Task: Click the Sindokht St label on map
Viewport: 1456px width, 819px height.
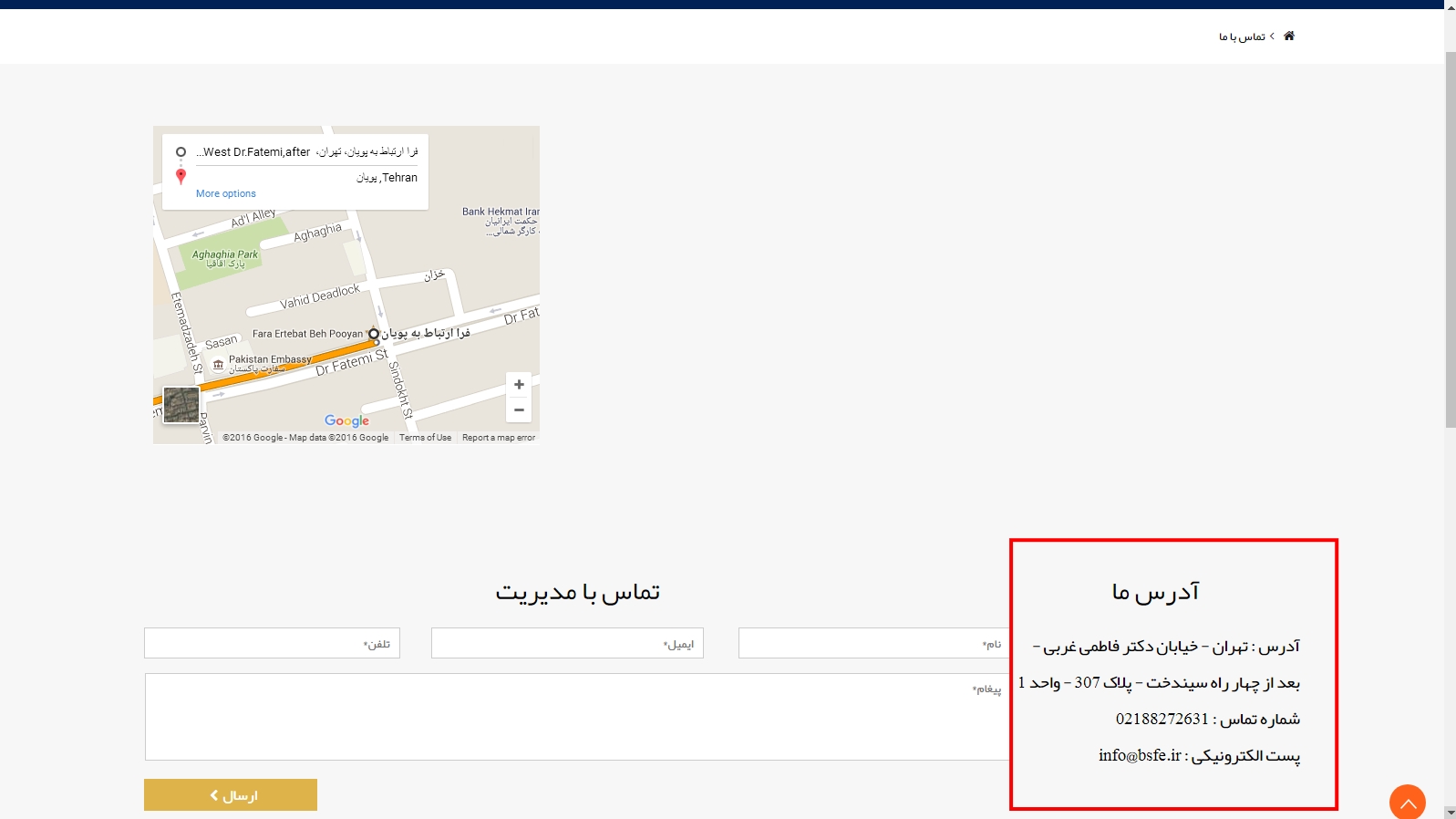Action: coord(401,389)
